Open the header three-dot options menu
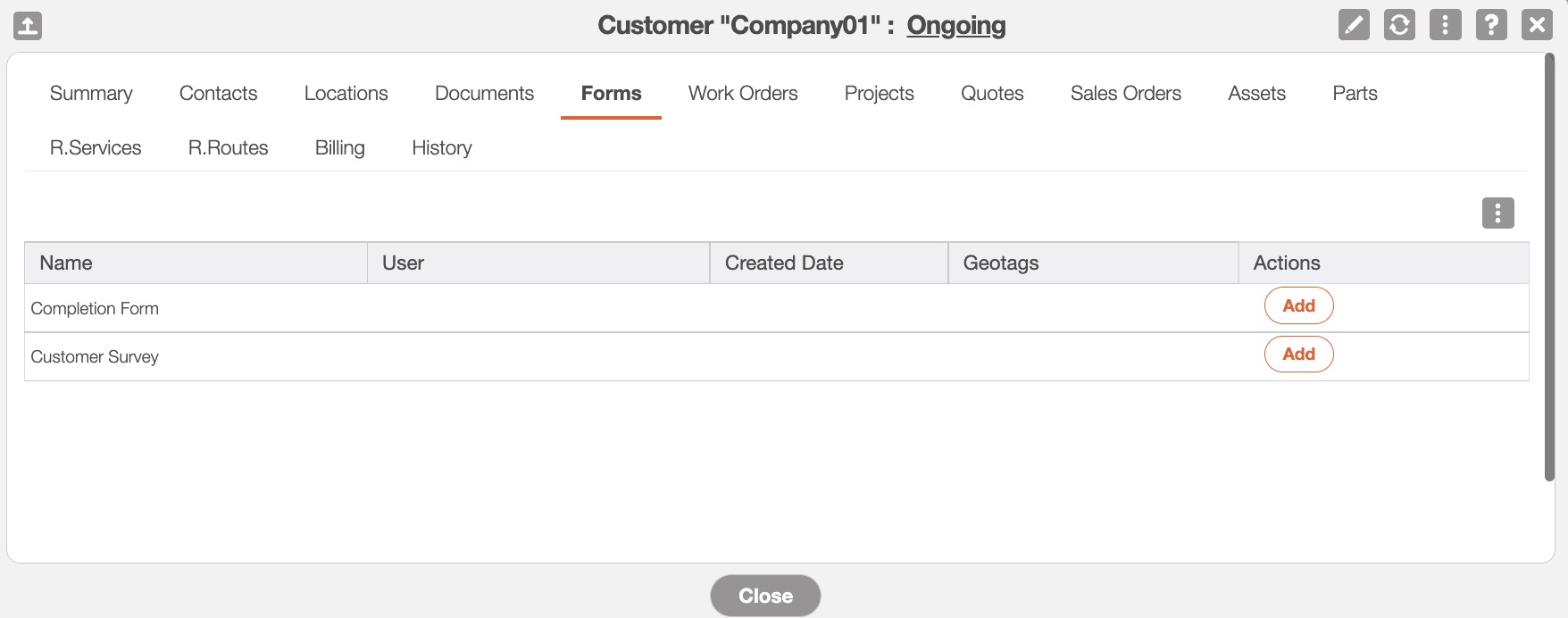 pyautogui.click(x=1445, y=25)
